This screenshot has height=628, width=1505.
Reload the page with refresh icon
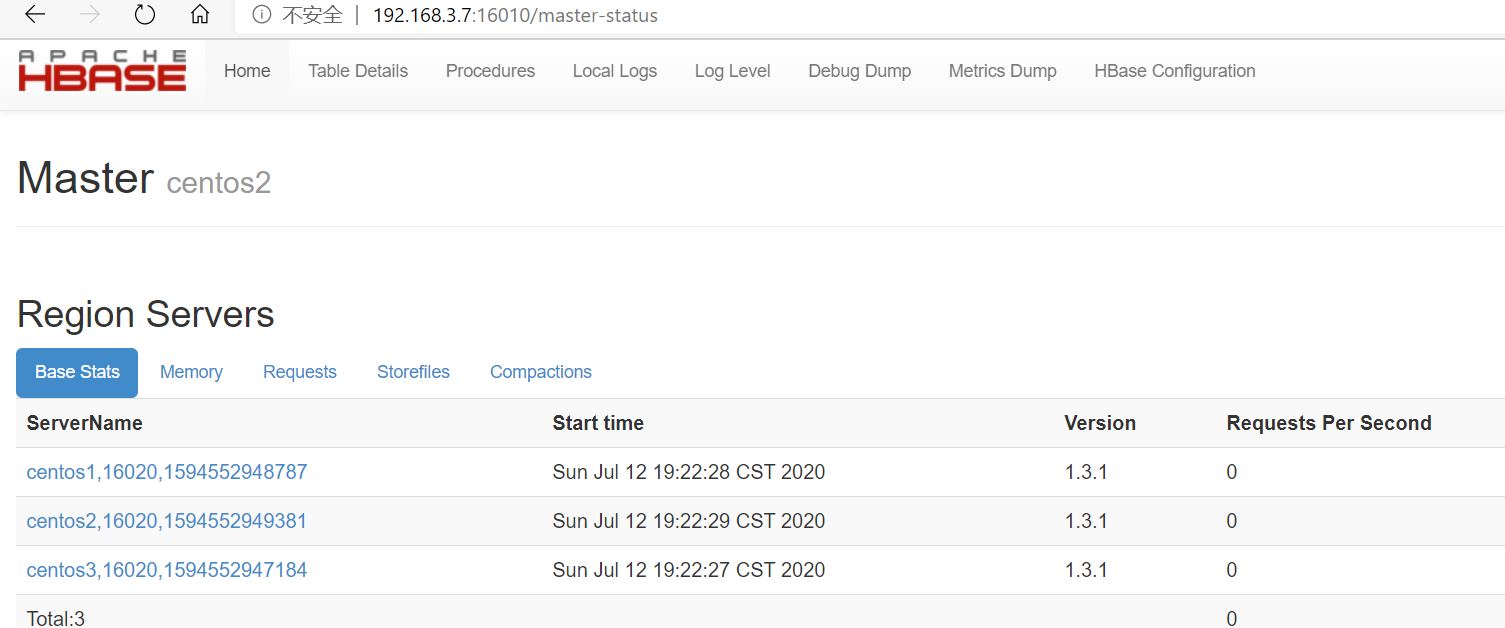tap(145, 15)
